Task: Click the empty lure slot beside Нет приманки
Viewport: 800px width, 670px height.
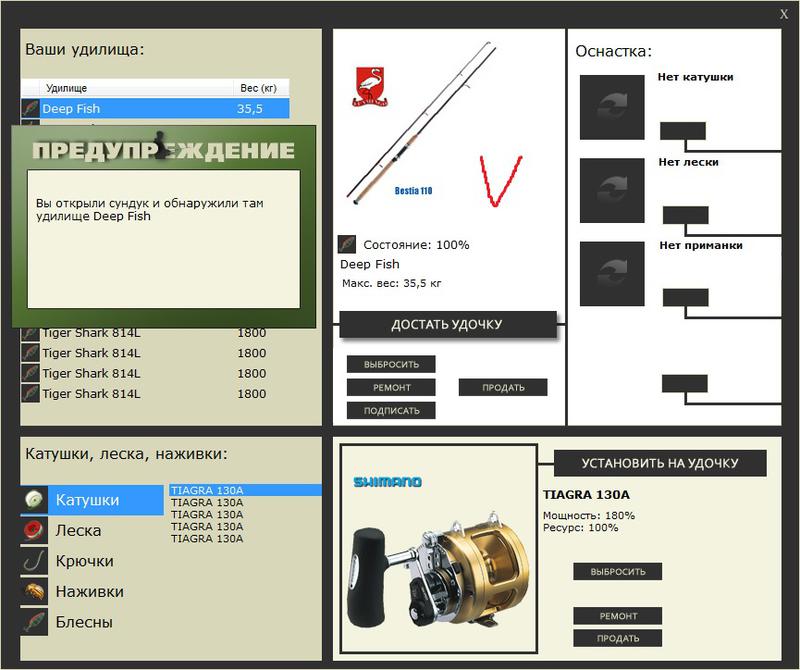Action: [x=612, y=274]
